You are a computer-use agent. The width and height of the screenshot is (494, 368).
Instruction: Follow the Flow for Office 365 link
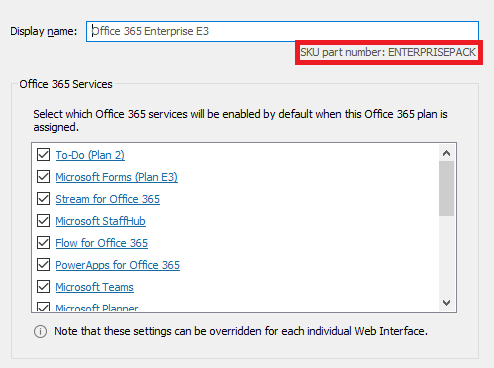(101, 243)
